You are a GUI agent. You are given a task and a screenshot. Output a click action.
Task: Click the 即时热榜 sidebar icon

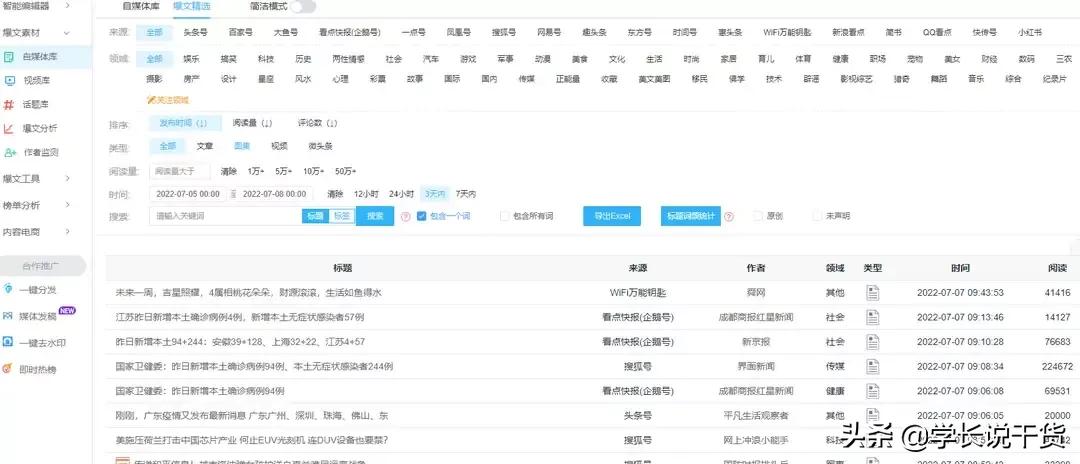coord(8,369)
